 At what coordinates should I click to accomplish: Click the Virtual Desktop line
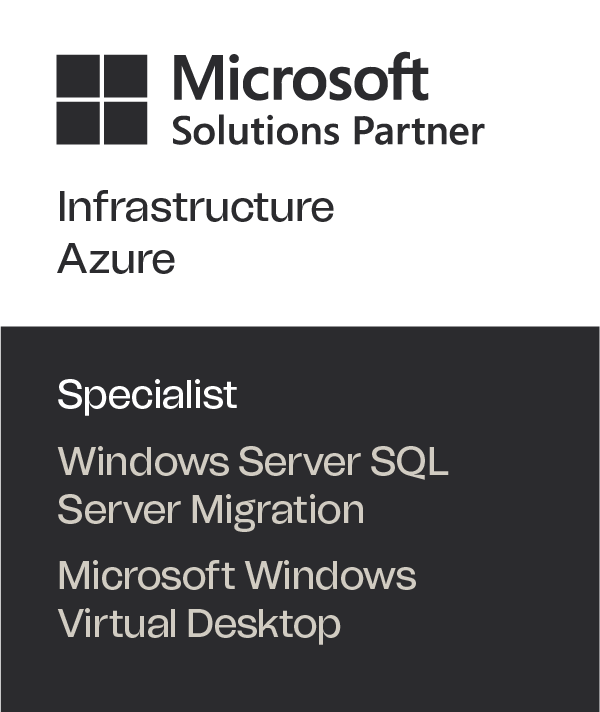(198, 623)
